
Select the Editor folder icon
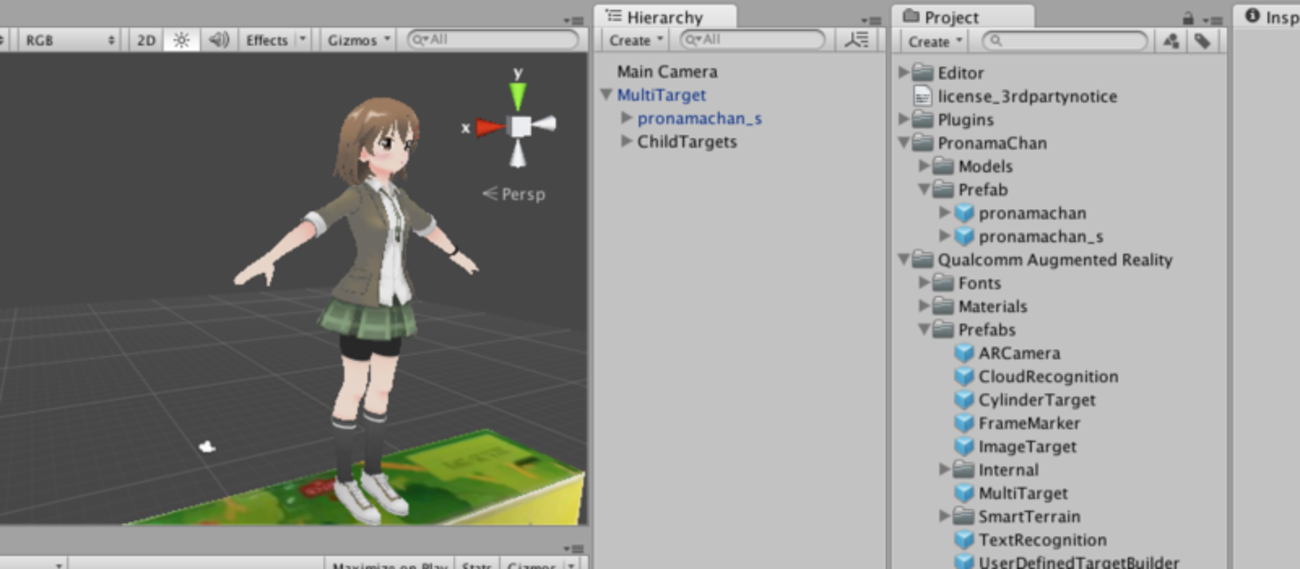923,72
